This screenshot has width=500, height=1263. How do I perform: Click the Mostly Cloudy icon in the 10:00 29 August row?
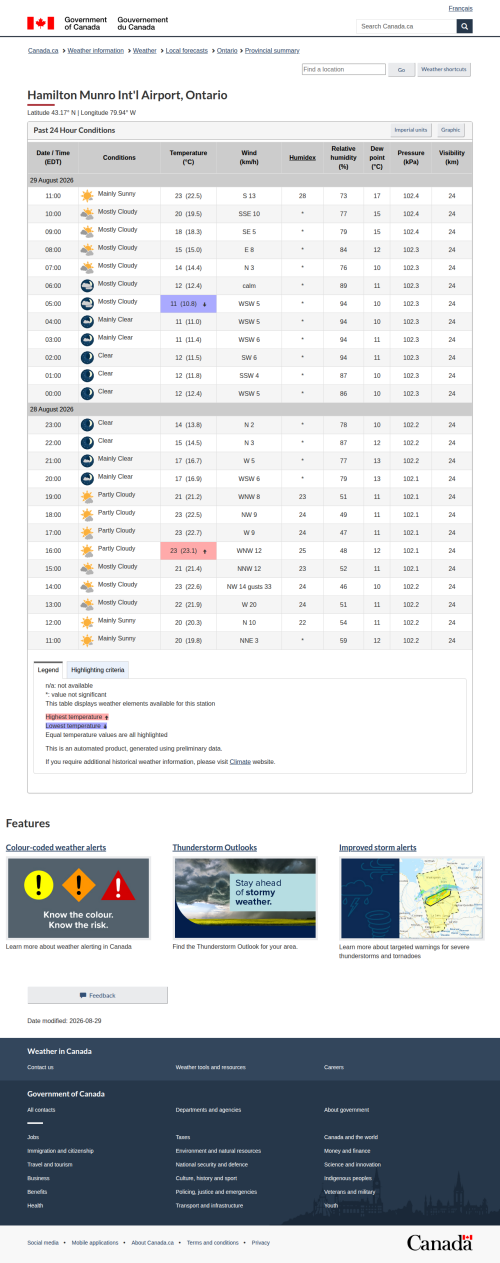coord(87,214)
